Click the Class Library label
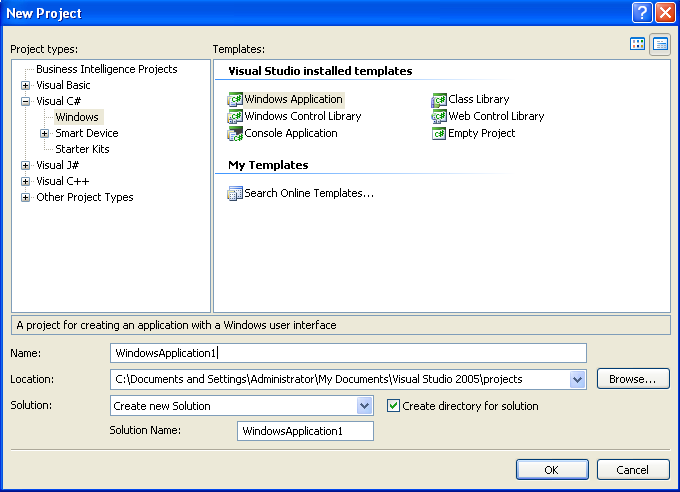 click(479, 100)
